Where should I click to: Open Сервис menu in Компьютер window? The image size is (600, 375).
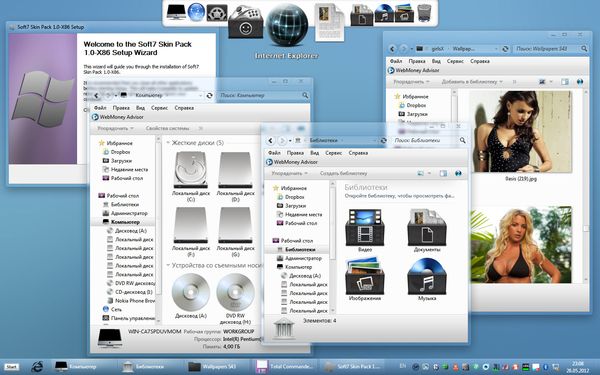click(159, 108)
